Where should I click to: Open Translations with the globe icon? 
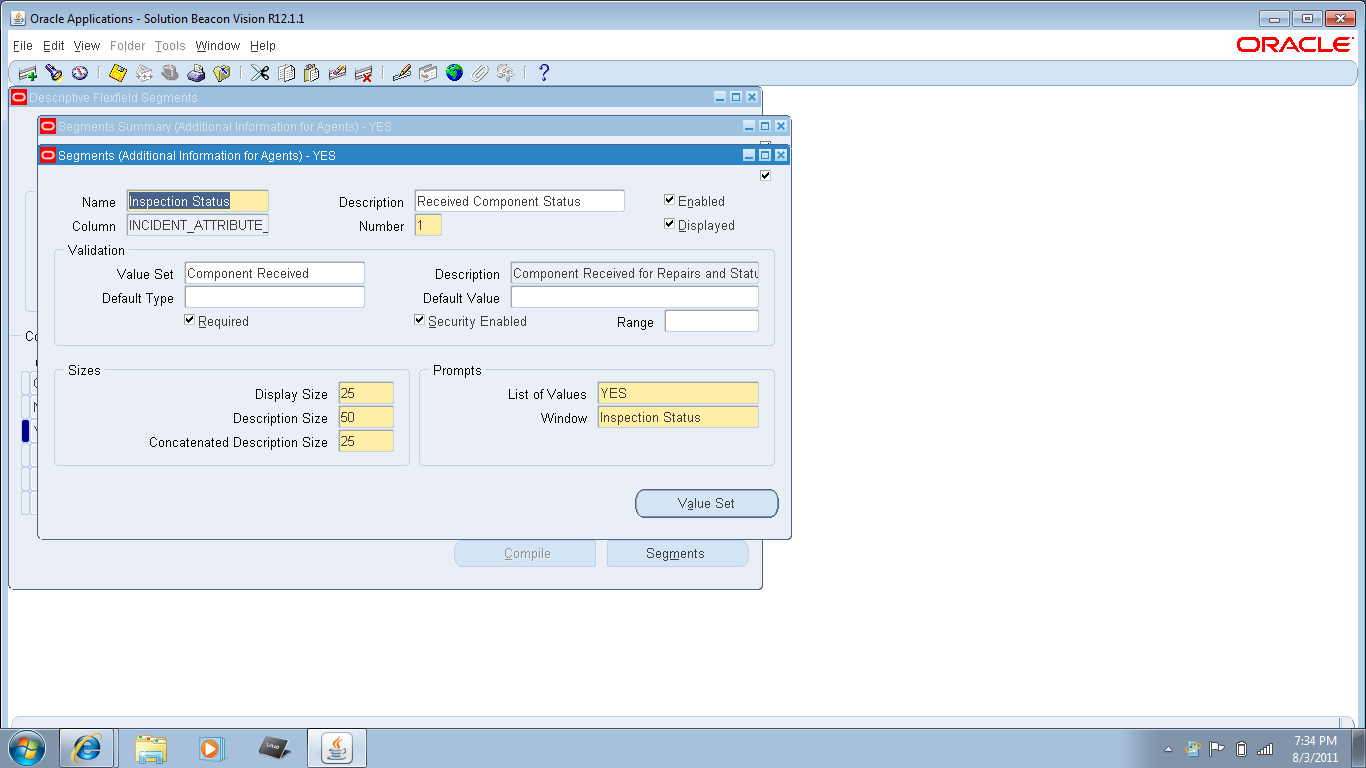(454, 73)
